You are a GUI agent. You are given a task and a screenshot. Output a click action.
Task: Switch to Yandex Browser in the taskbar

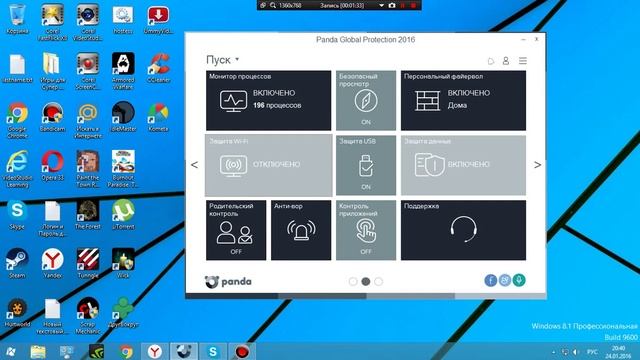click(x=155, y=351)
